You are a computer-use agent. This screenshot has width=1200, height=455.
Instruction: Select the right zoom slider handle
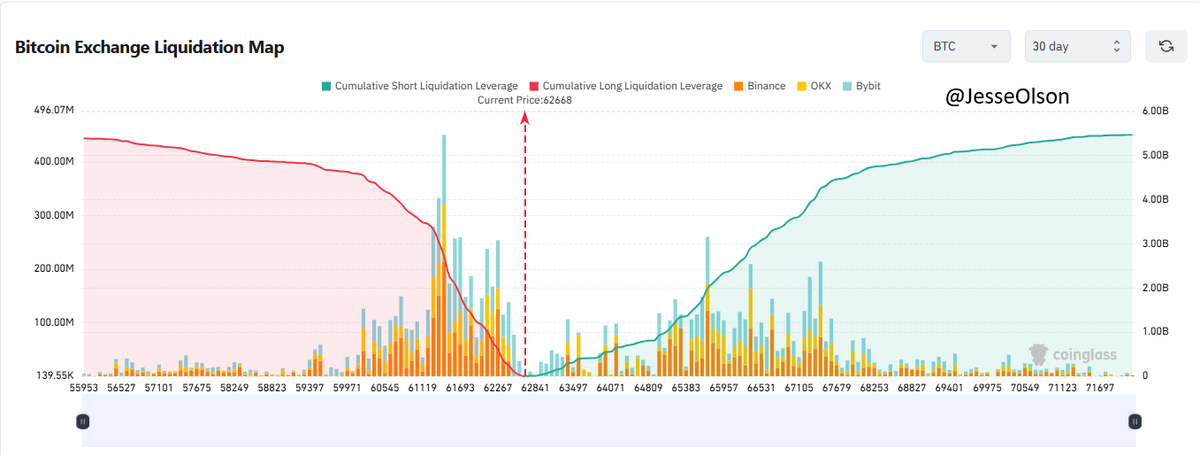[x=1134, y=422]
